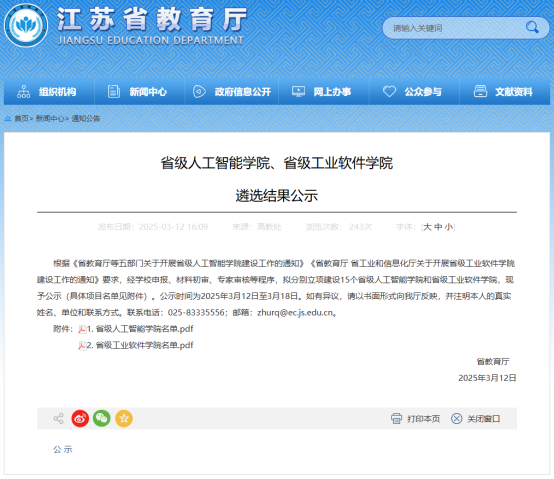554x479 pixels.
Task: Click the yellow star favorites icon
Action: [124, 419]
